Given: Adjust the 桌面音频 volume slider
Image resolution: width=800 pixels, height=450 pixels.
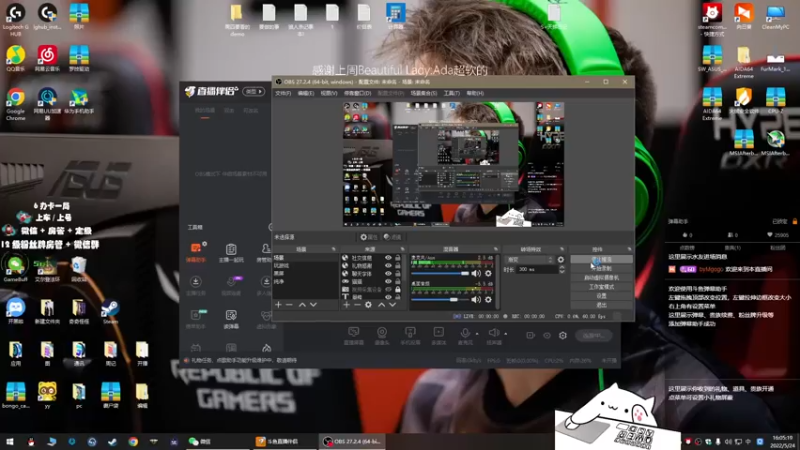Looking at the screenshot, I should [x=440, y=299].
